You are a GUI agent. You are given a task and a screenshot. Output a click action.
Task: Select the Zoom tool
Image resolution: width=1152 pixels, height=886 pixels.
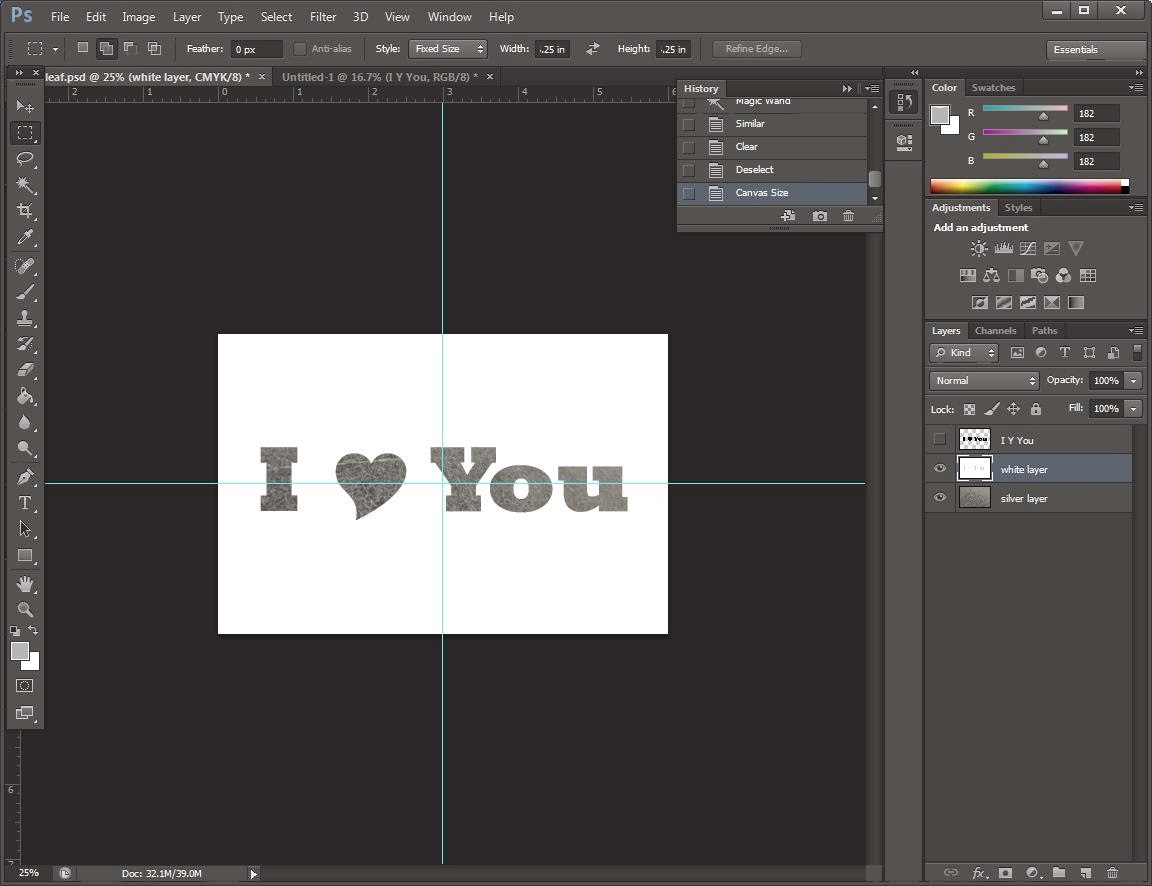(x=25, y=610)
